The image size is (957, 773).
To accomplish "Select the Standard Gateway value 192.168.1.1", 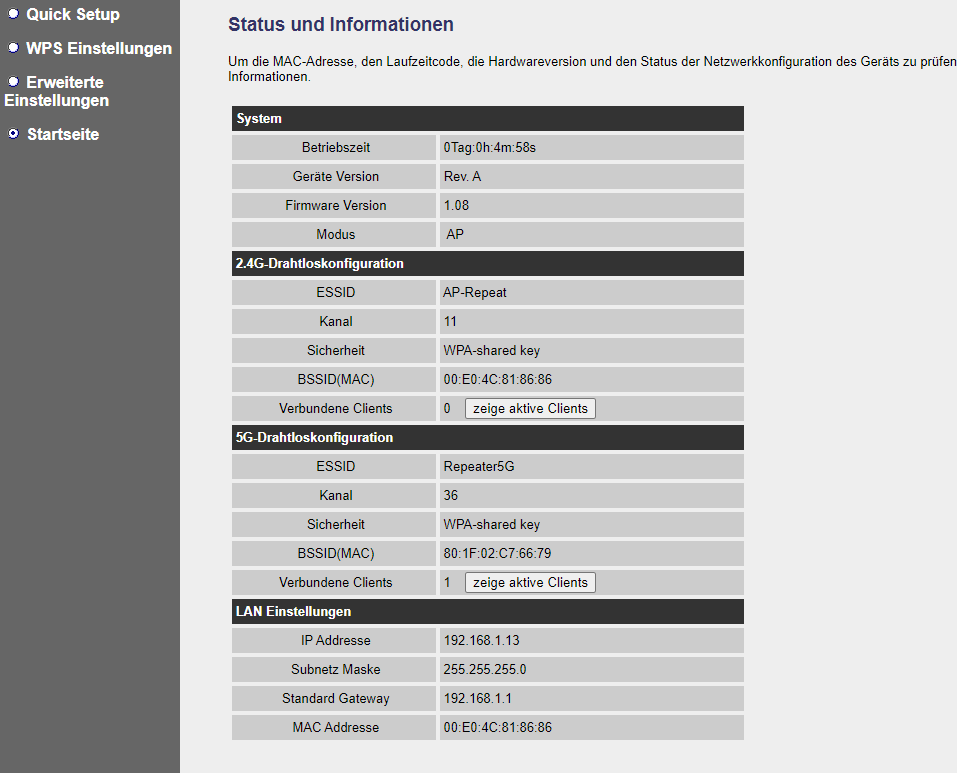I will (x=477, y=699).
